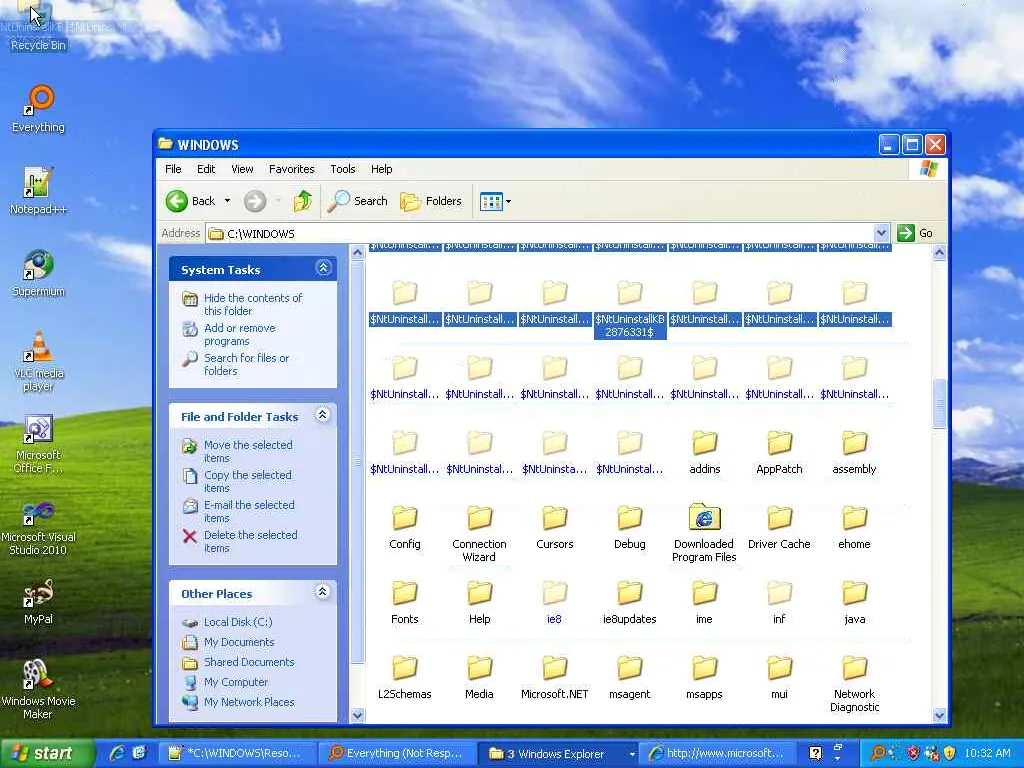Screen dimensions: 1024x768
Task: Open the Views button dropdown
Action: coord(495,202)
